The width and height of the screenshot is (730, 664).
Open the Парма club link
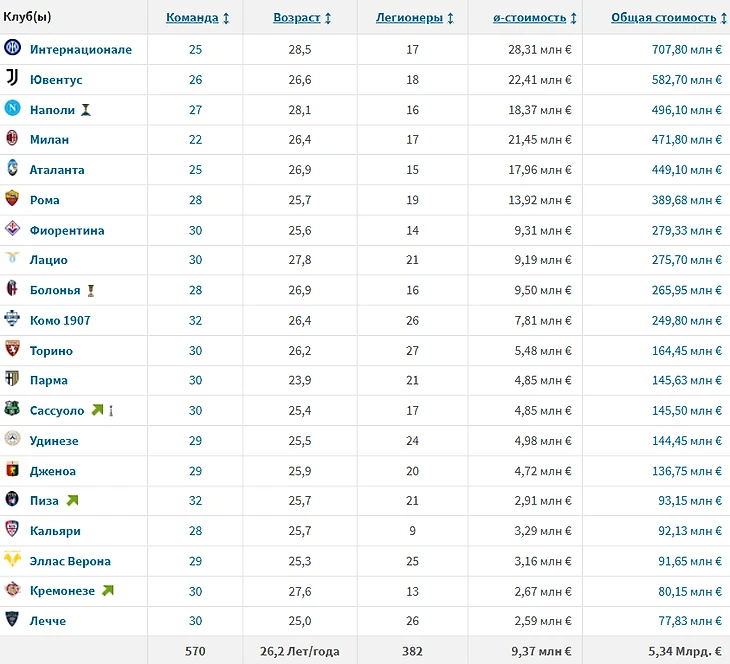[x=48, y=380]
